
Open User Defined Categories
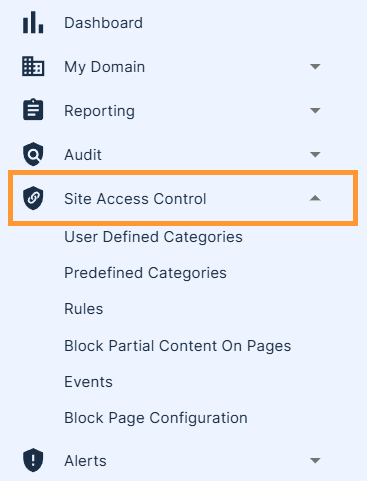153,237
